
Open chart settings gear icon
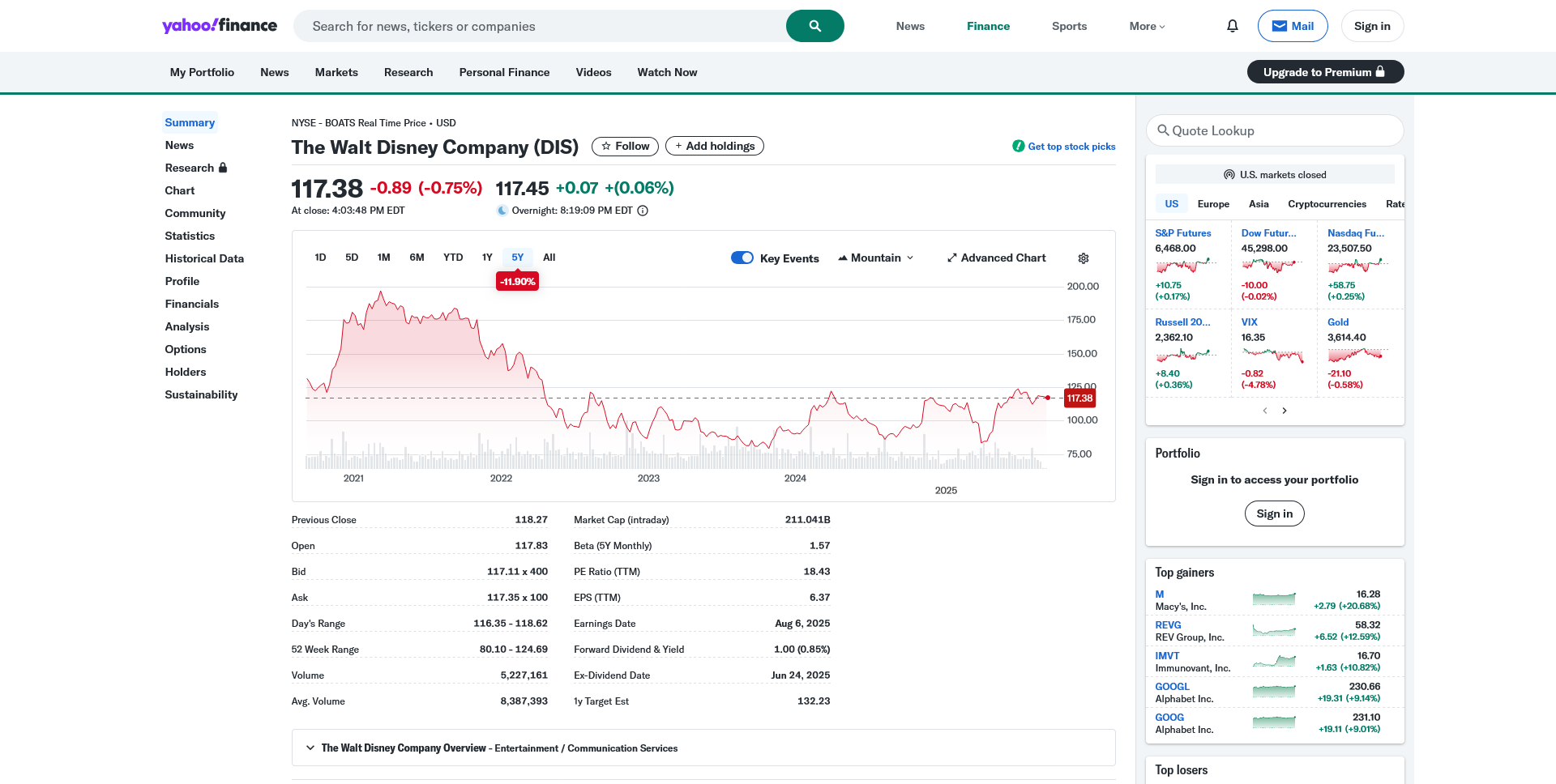[1084, 258]
